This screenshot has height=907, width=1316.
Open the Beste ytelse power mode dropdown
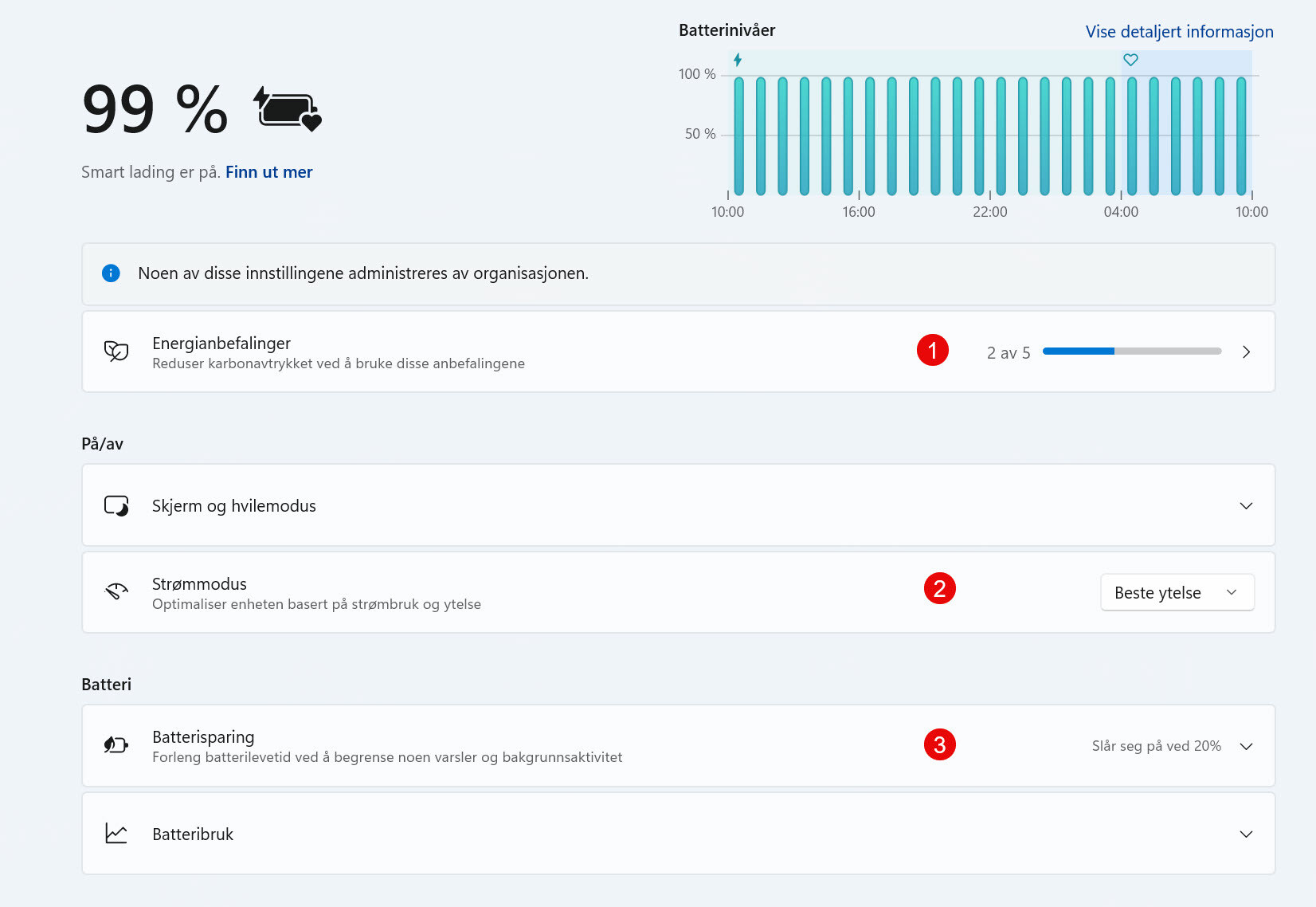pos(1177,592)
